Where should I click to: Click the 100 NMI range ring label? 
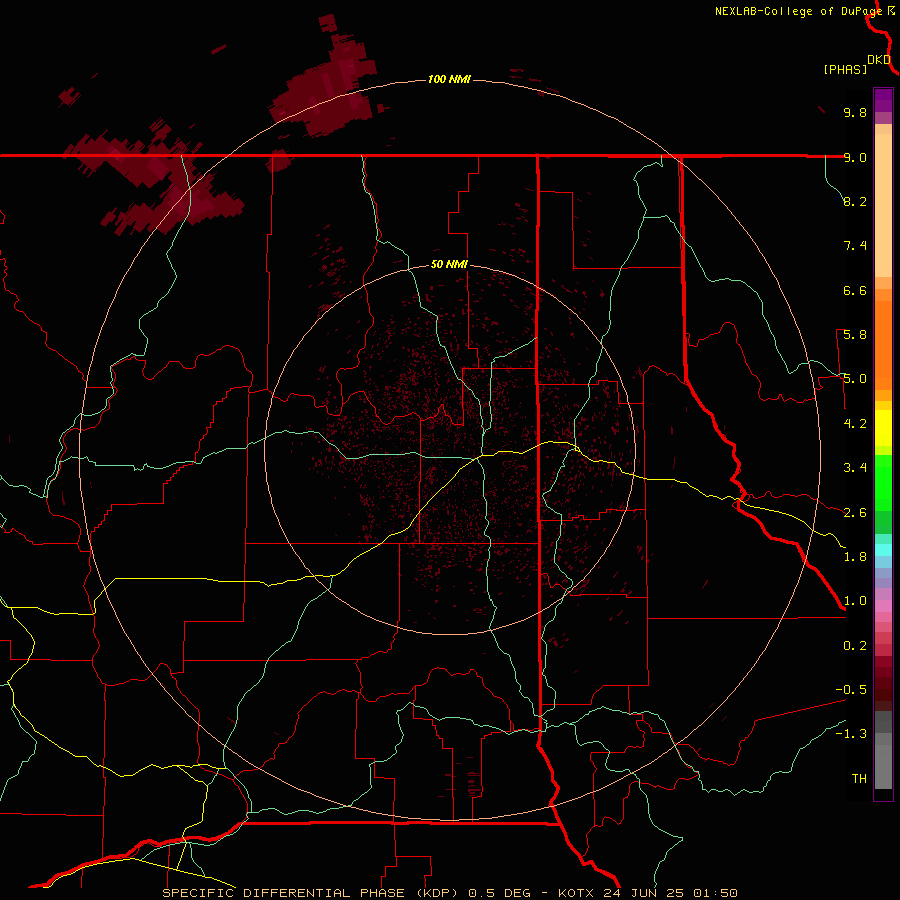click(x=449, y=79)
